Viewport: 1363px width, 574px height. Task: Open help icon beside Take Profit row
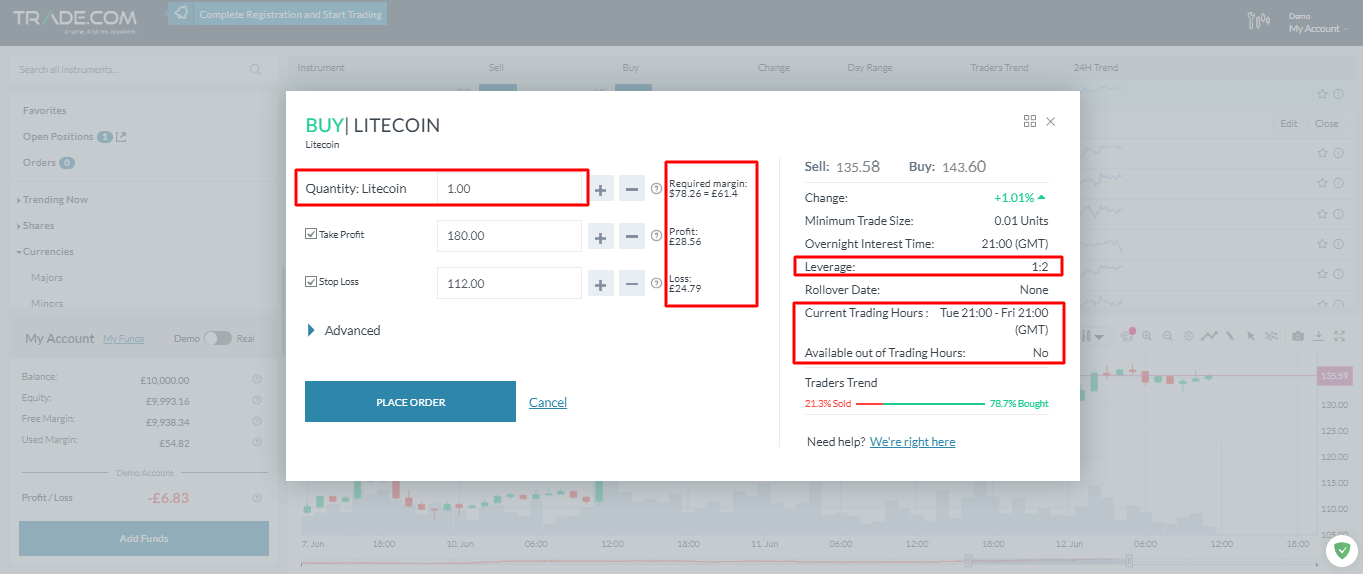(x=656, y=236)
